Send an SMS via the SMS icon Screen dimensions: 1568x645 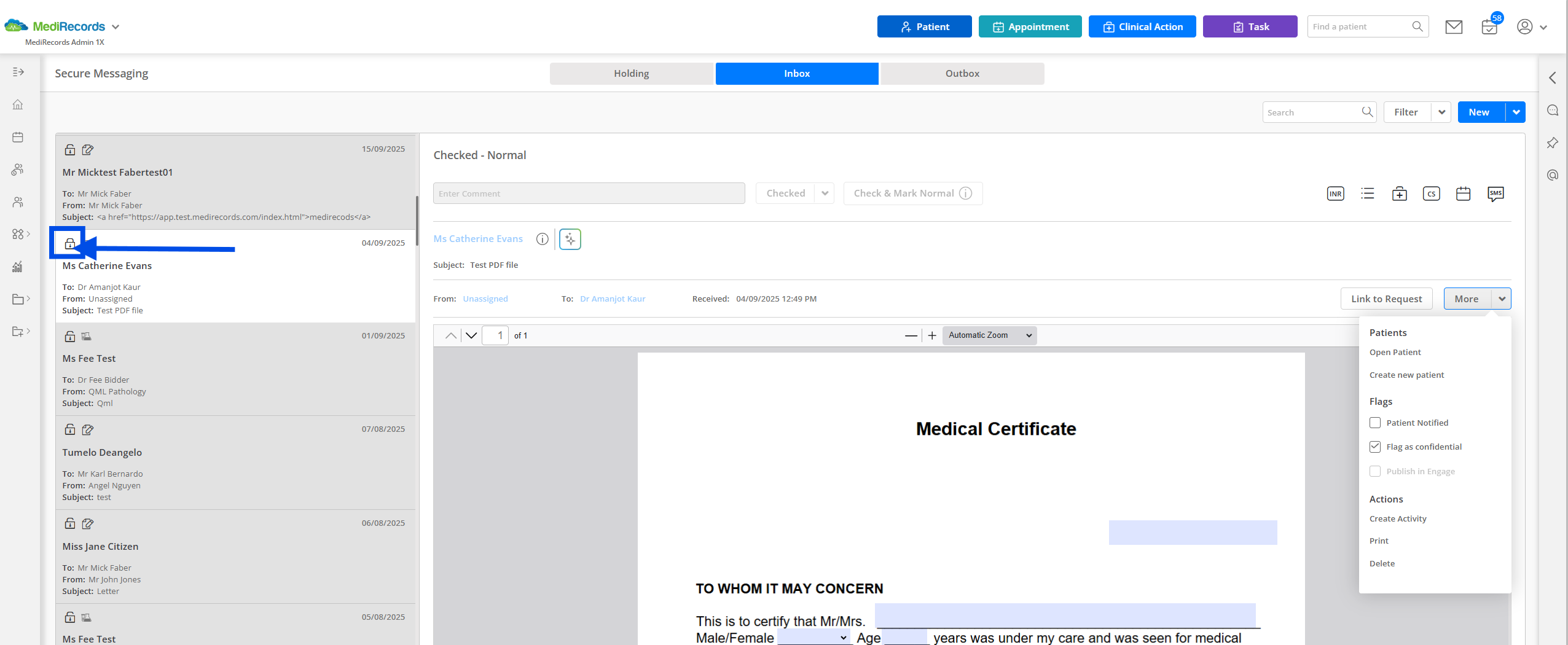[1495, 194]
